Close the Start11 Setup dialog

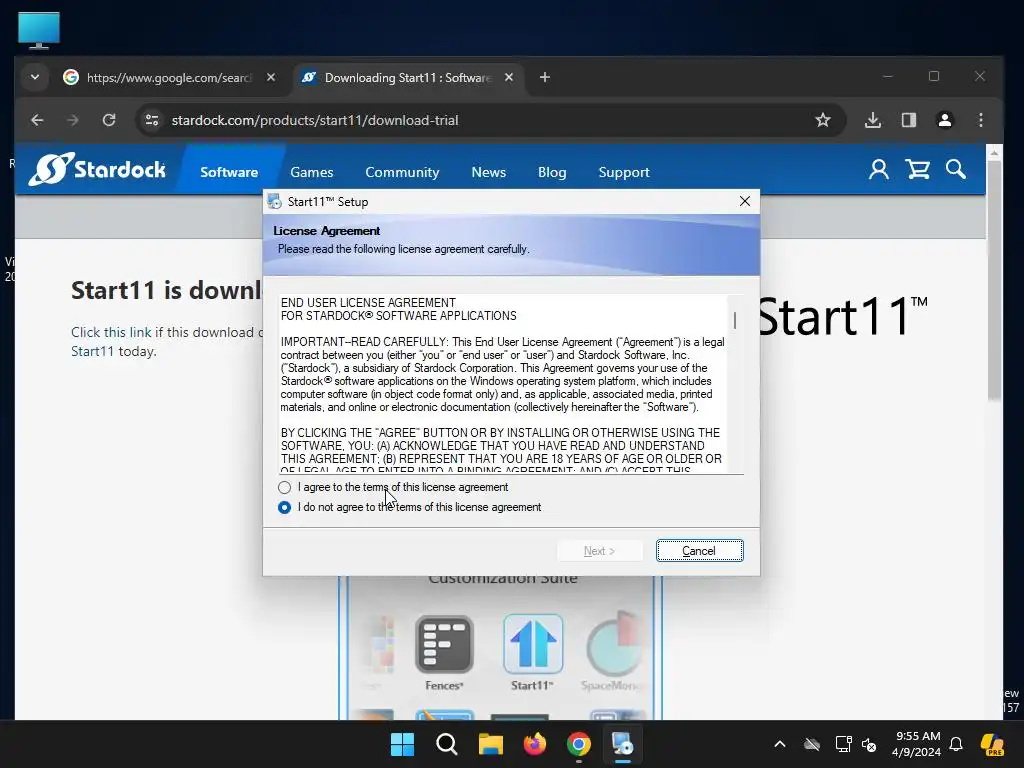point(744,201)
